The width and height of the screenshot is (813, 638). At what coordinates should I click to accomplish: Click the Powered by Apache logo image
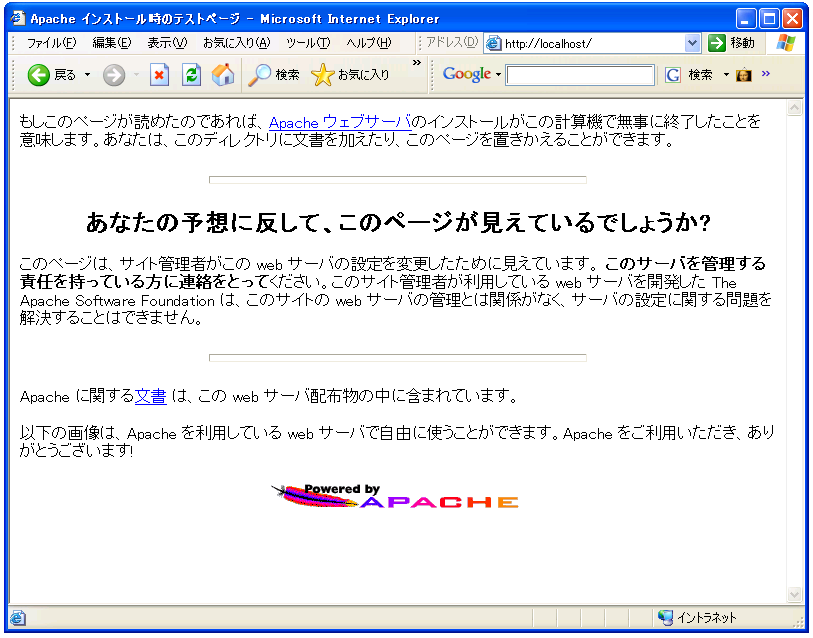(x=395, y=496)
